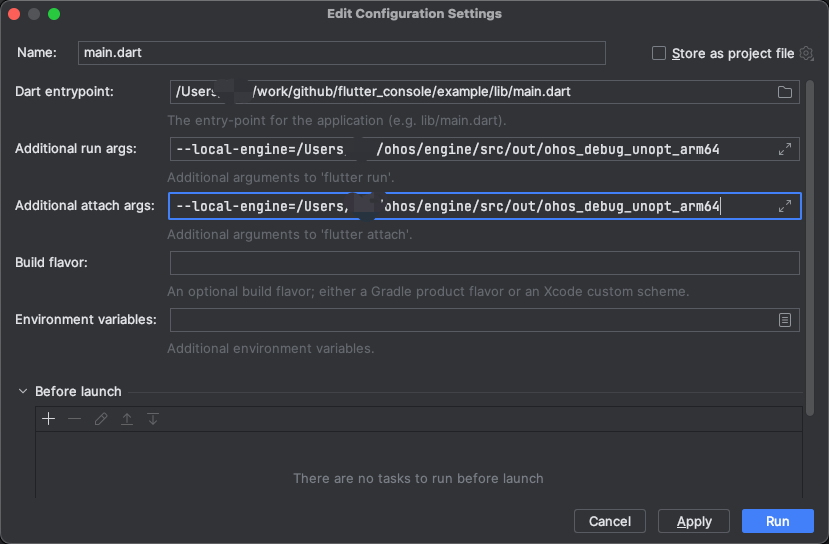Apply the configuration changes
Image resolution: width=829 pixels, height=544 pixels.
694,521
